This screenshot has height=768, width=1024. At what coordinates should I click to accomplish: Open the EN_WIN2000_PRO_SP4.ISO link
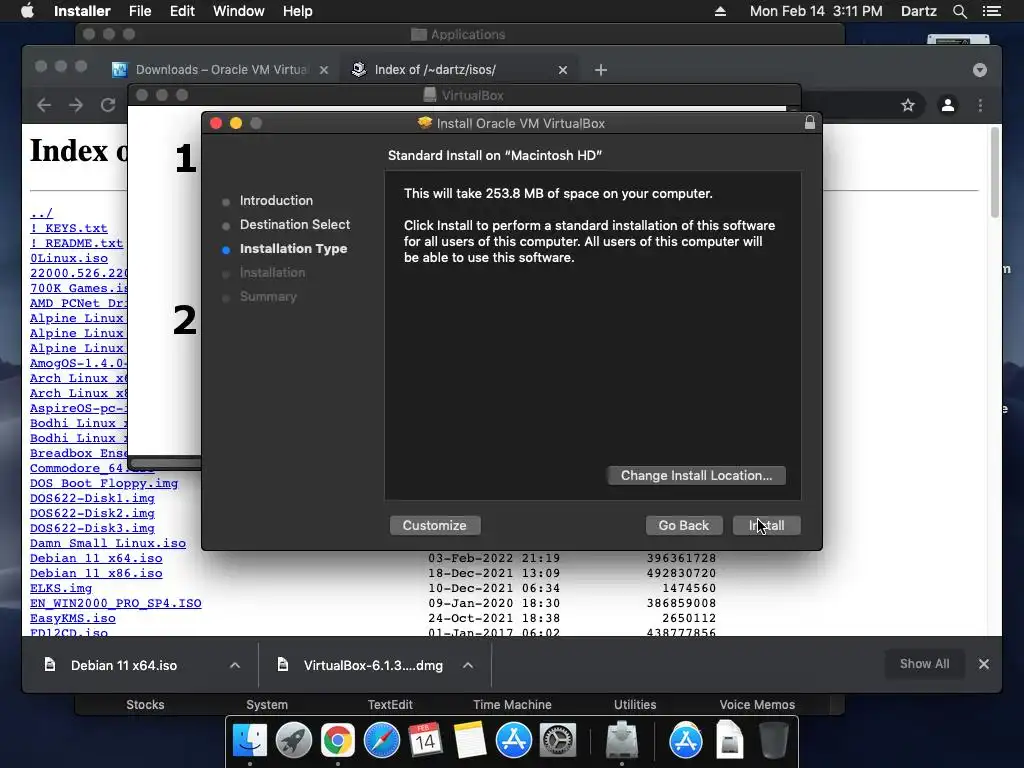click(x=116, y=603)
